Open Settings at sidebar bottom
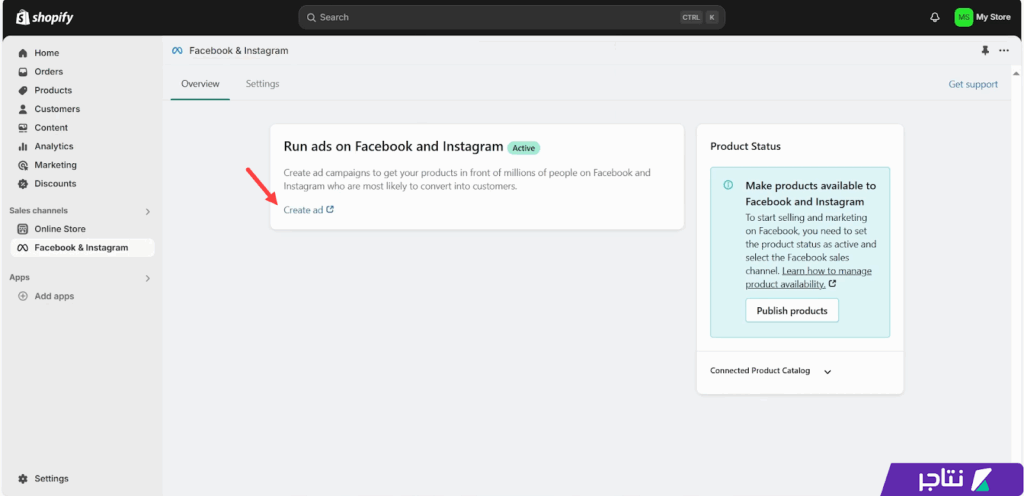The height and width of the screenshot is (496, 1024). tap(50, 479)
